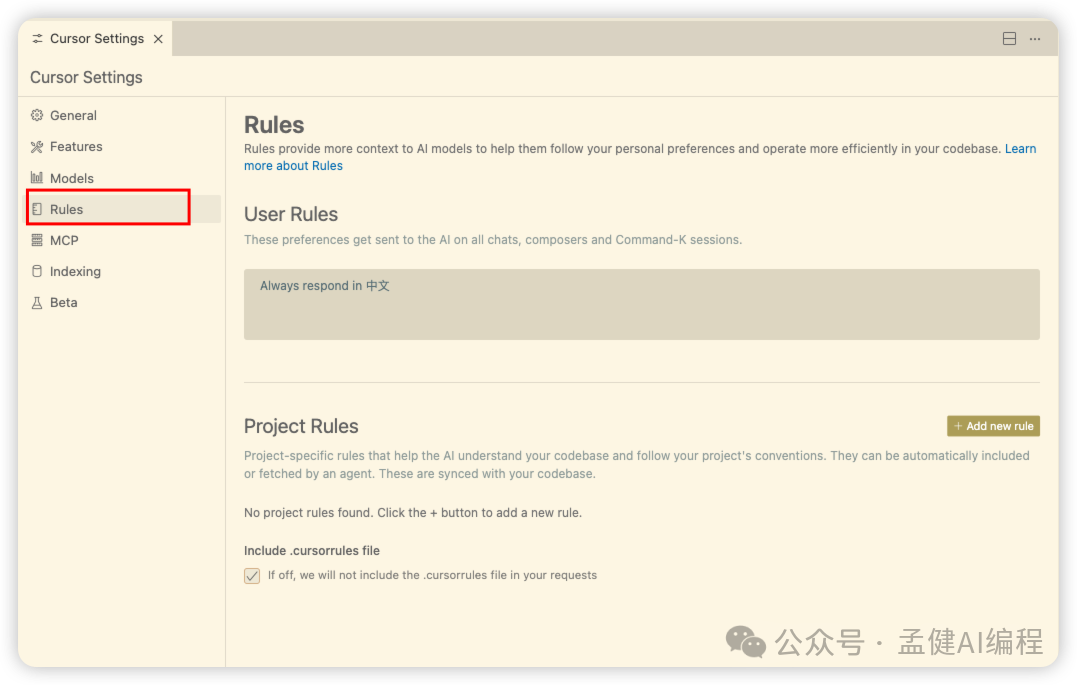Click the Features tools icon
The width and height of the screenshot is (1077, 685).
coord(37,146)
